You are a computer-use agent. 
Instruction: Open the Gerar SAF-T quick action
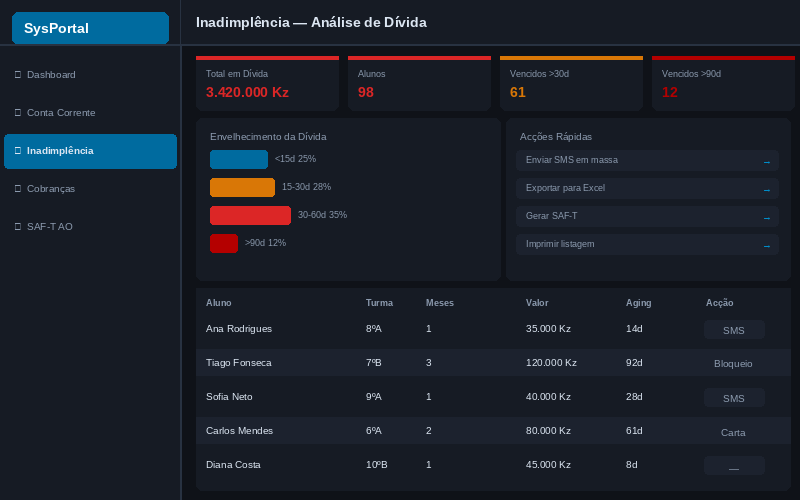647,216
